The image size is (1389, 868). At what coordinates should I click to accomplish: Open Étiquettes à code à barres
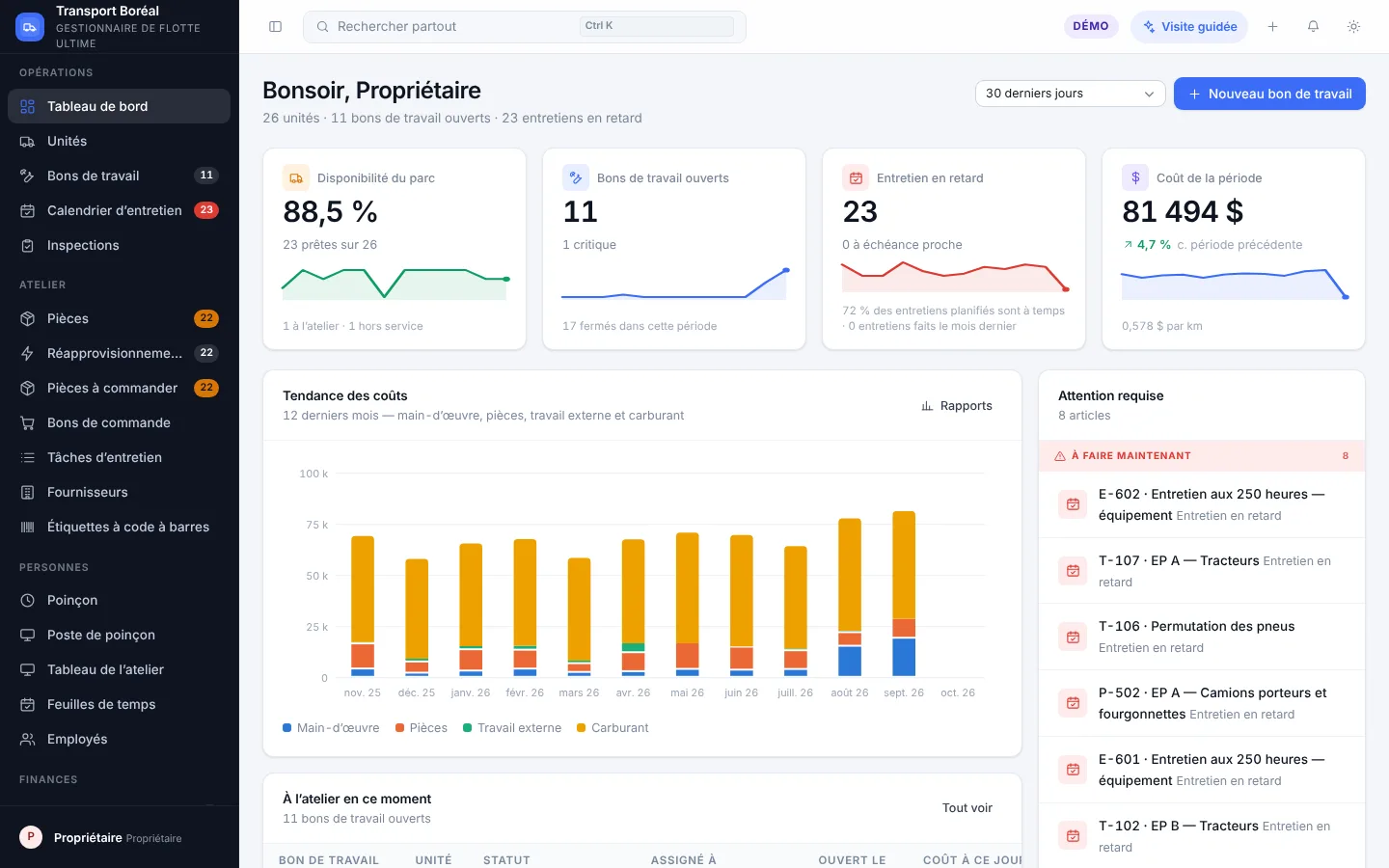[119, 527]
